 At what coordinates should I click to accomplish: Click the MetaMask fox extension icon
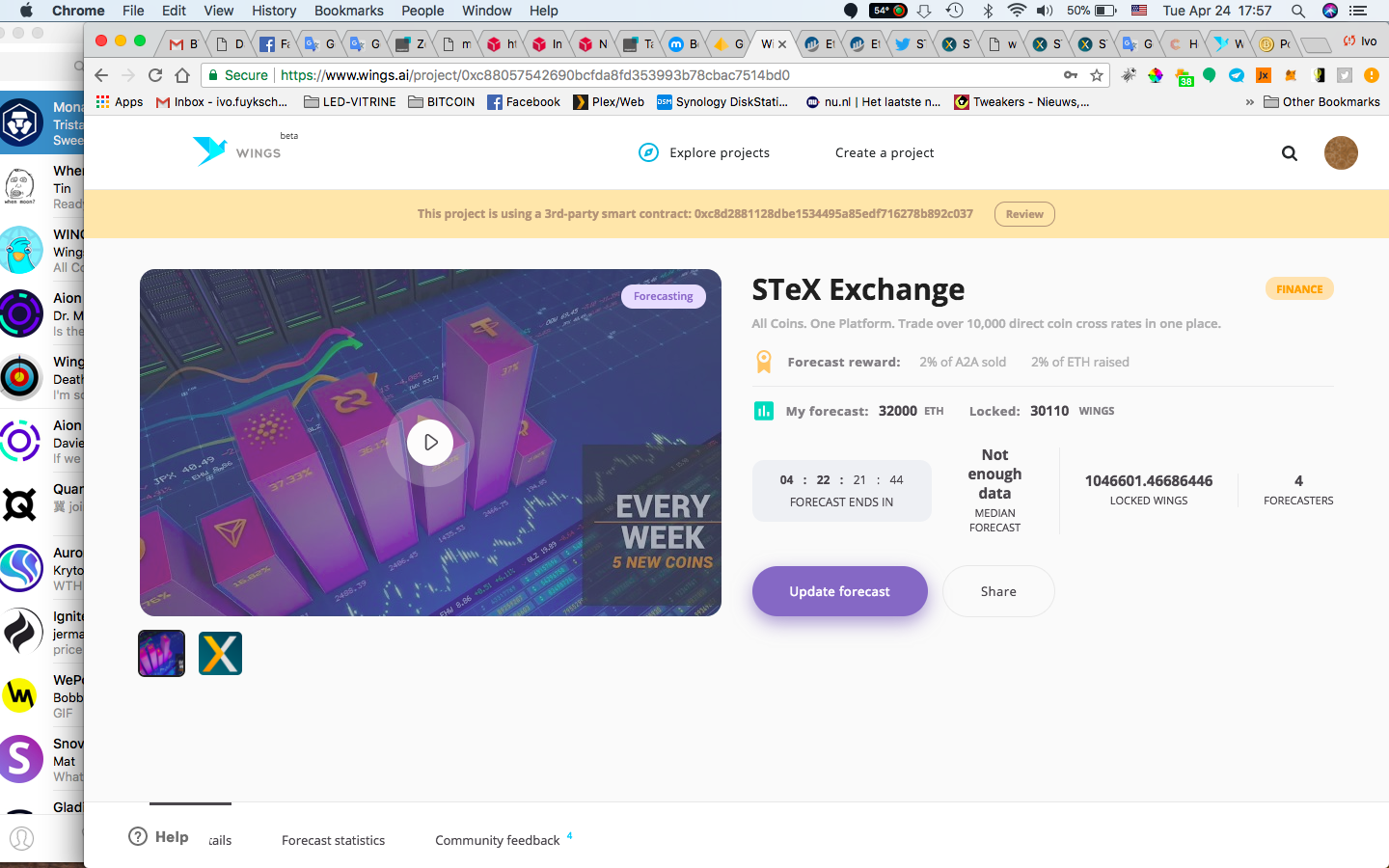(x=1291, y=75)
